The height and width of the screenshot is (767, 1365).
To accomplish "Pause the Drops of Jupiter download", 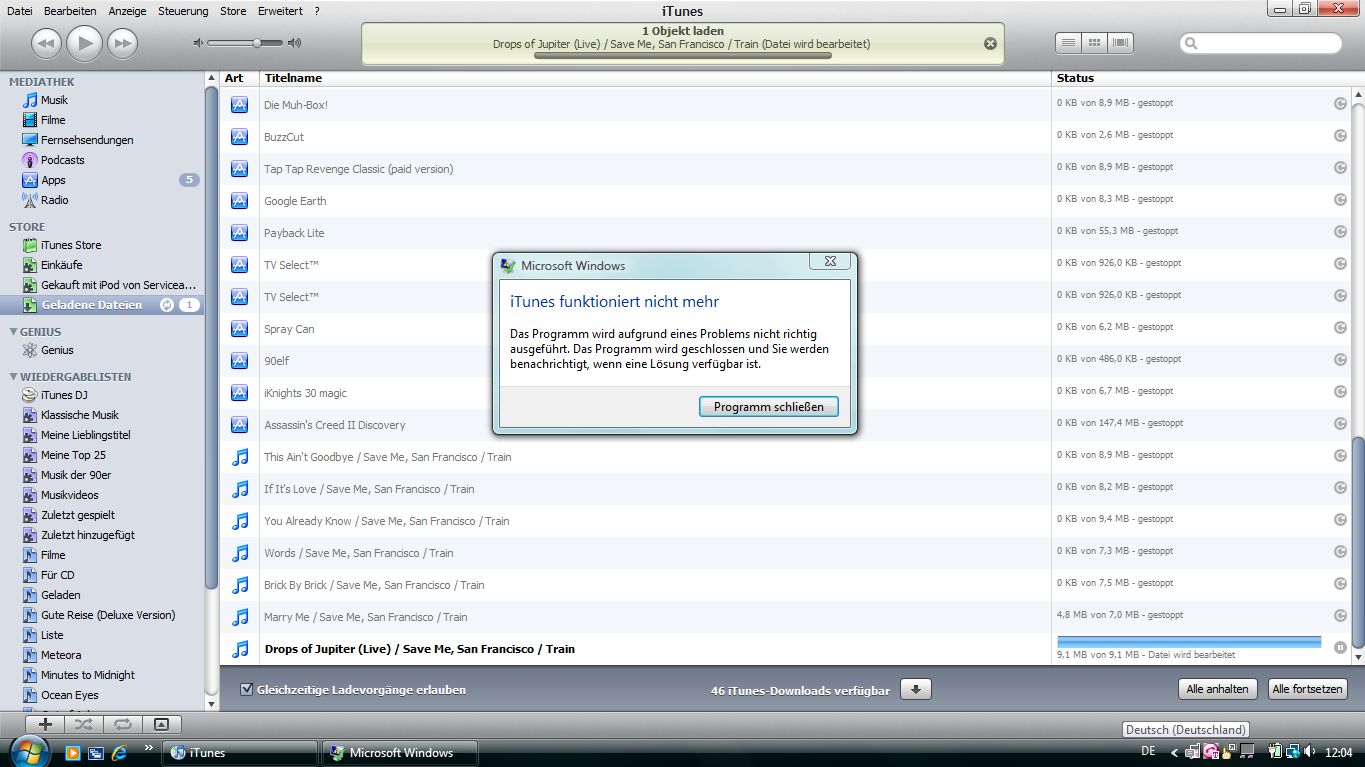I will (1340, 647).
